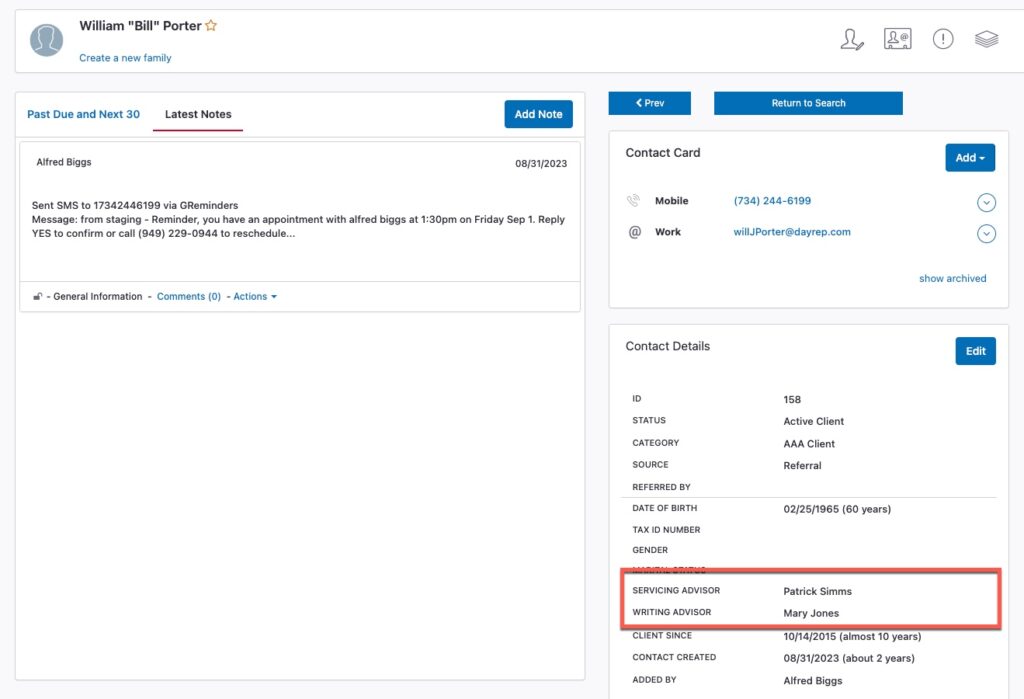
Task: Toggle the favorite star next to the name
Action: (x=211, y=26)
